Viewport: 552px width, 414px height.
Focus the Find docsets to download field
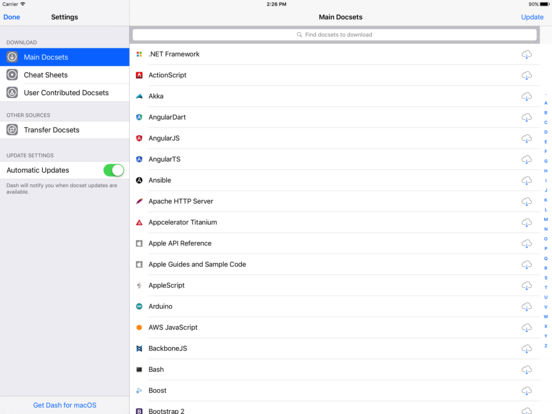pyautogui.click(x=334, y=35)
